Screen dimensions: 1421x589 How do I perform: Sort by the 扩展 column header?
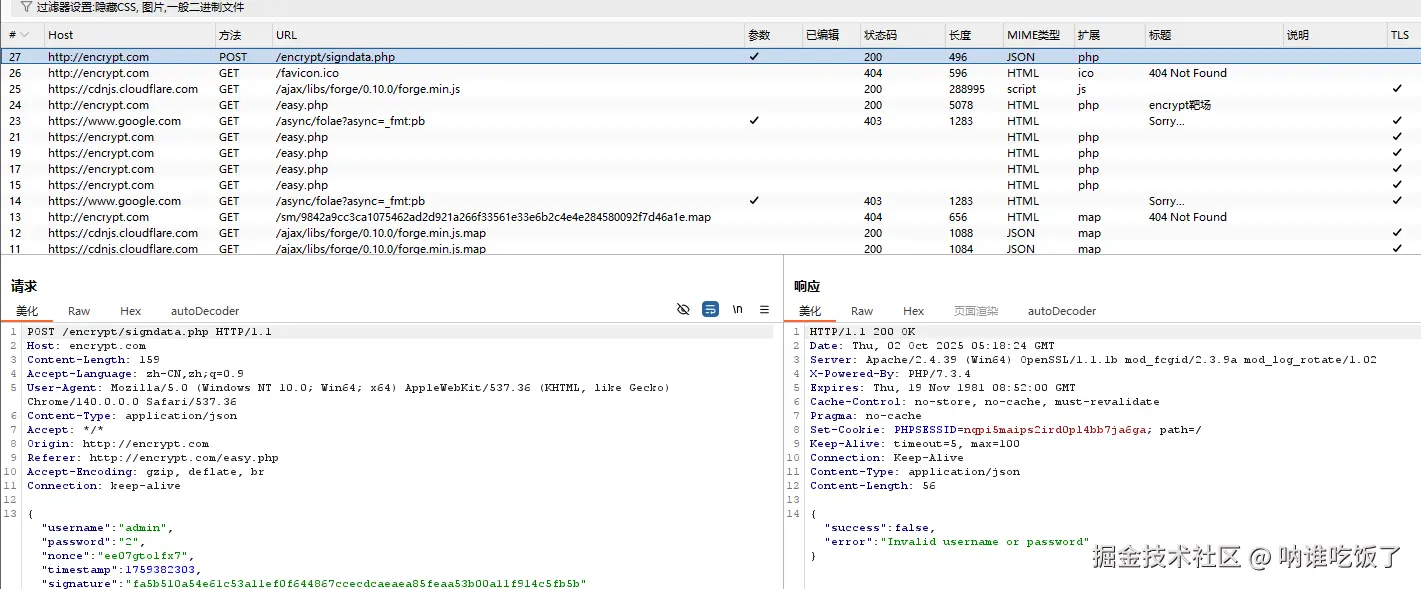[1088, 35]
